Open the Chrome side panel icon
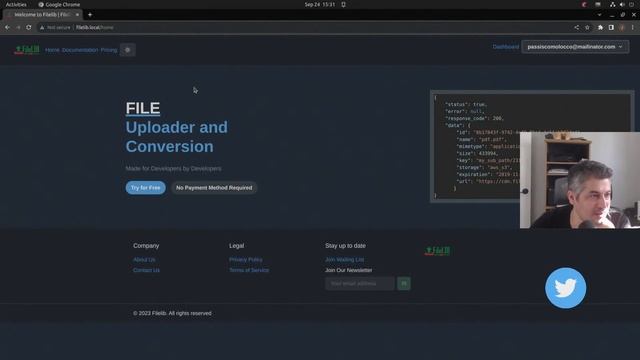 coord(611,27)
